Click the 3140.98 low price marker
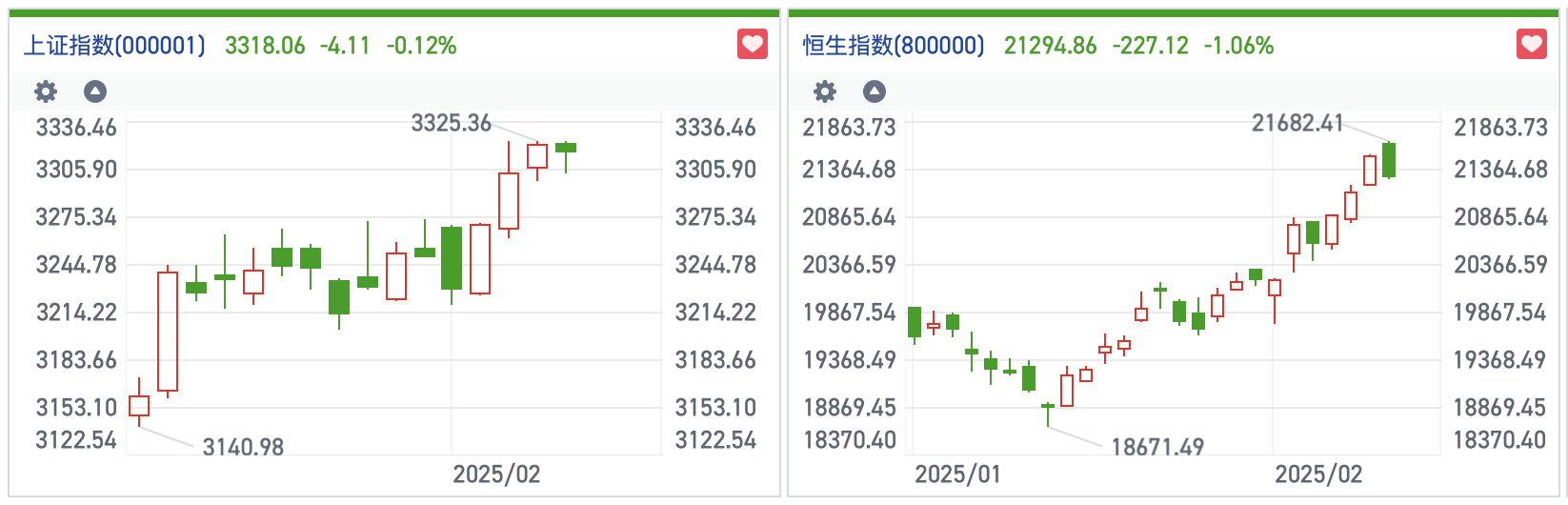This screenshot has width=1568, height=505. click(x=243, y=447)
